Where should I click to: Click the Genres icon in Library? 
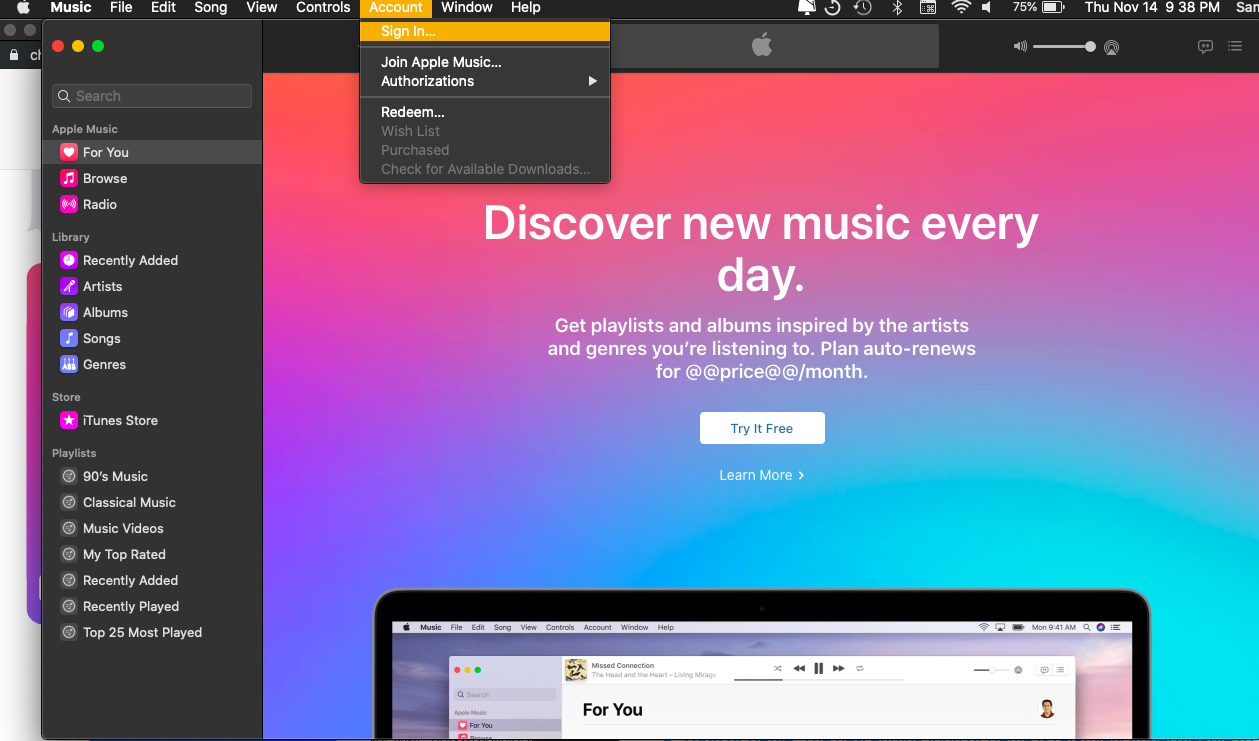point(68,364)
